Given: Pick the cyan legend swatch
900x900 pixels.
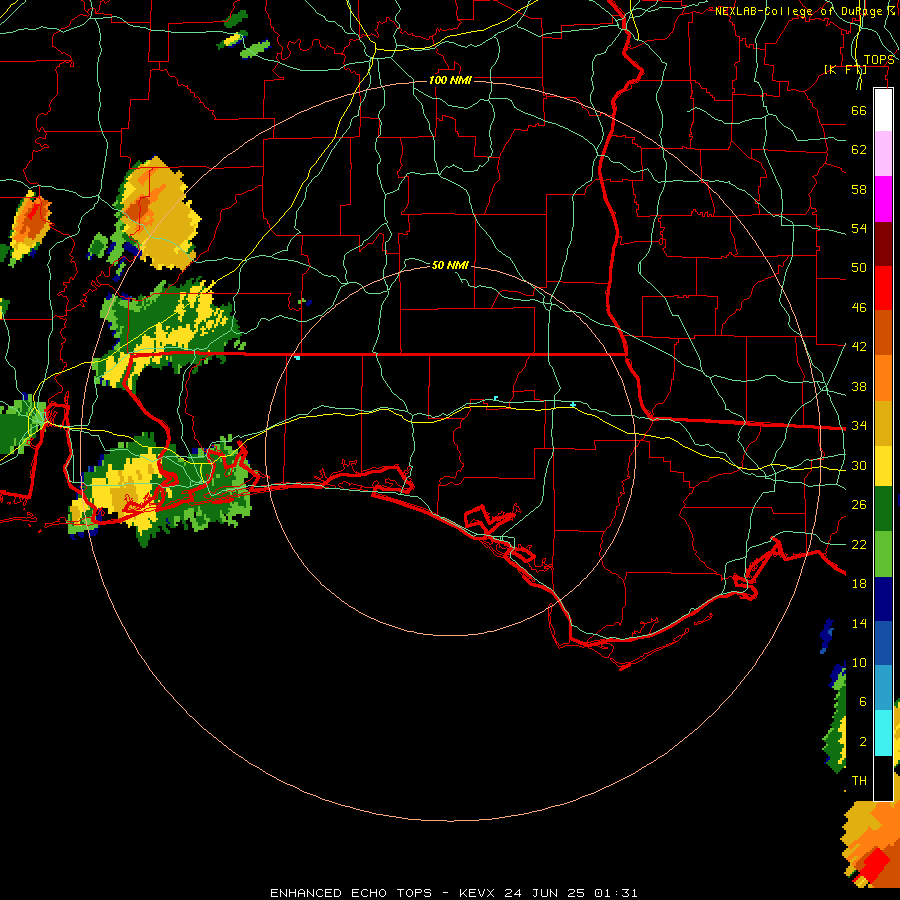Looking at the screenshot, I should [x=883, y=733].
